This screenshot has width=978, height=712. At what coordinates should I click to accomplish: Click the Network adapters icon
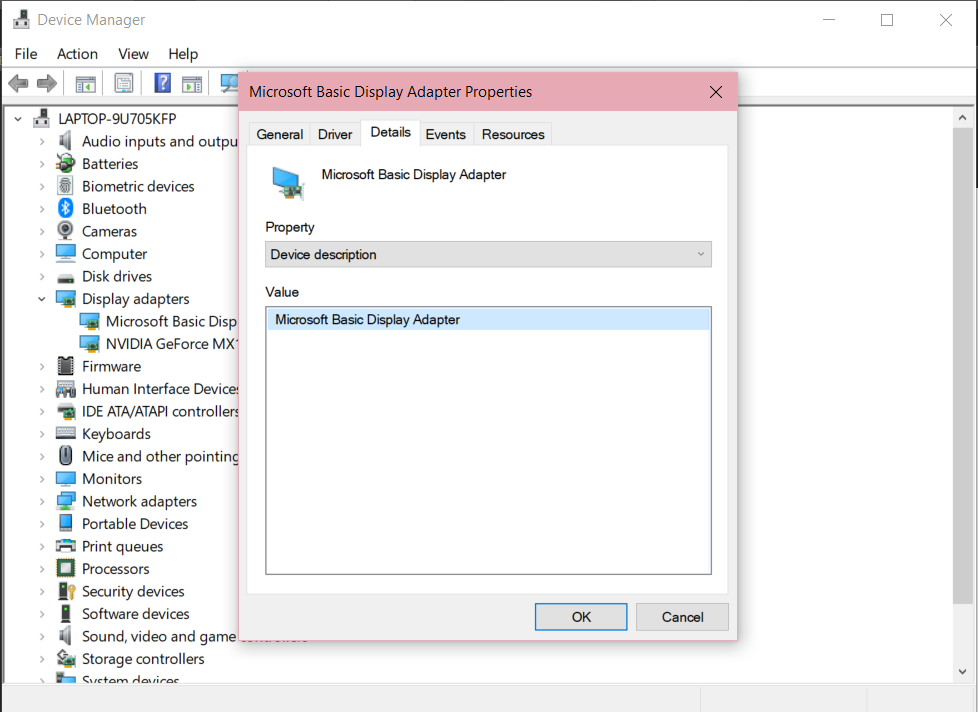click(x=65, y=501)
